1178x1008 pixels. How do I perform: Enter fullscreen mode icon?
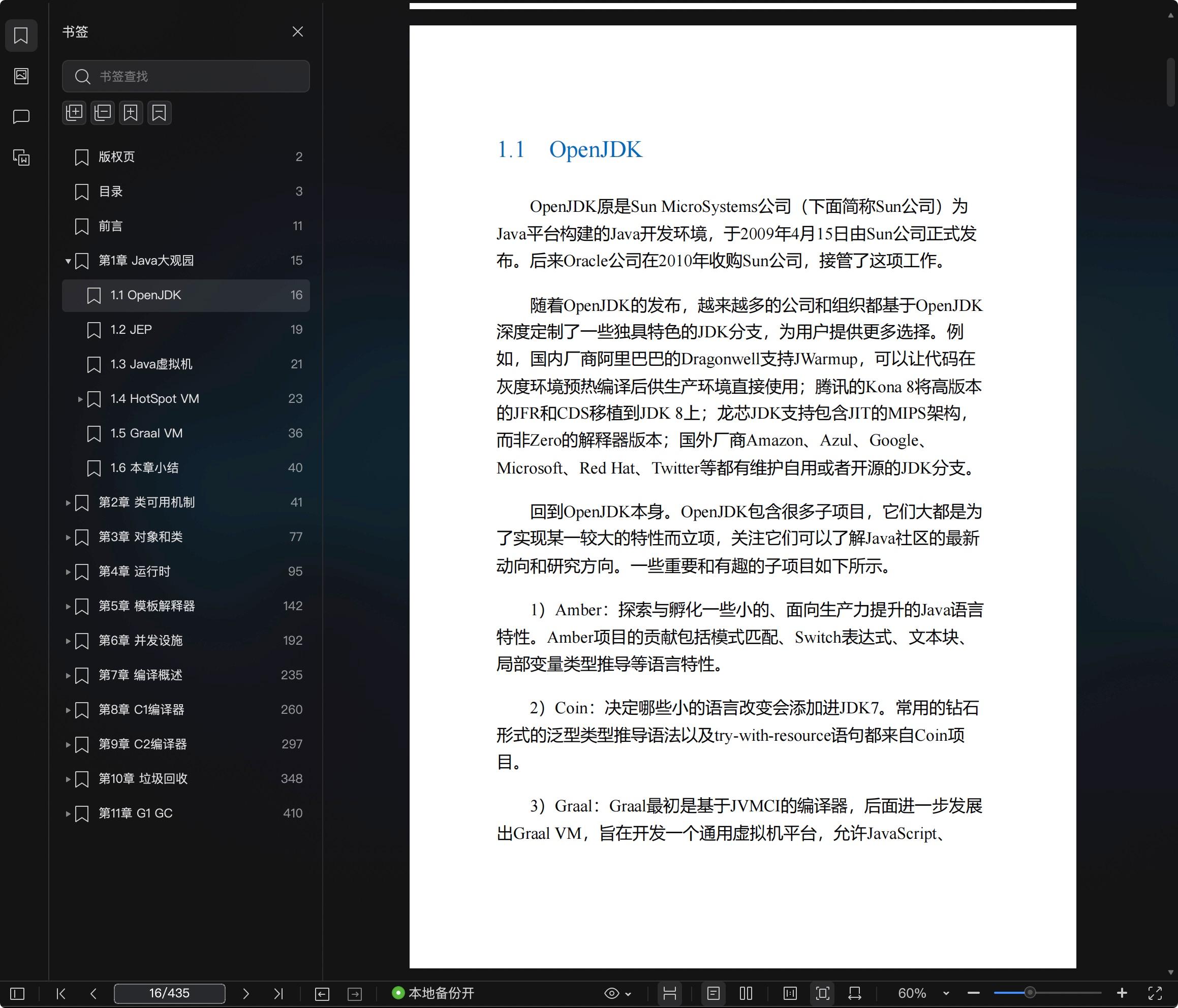pos(1155,993)
